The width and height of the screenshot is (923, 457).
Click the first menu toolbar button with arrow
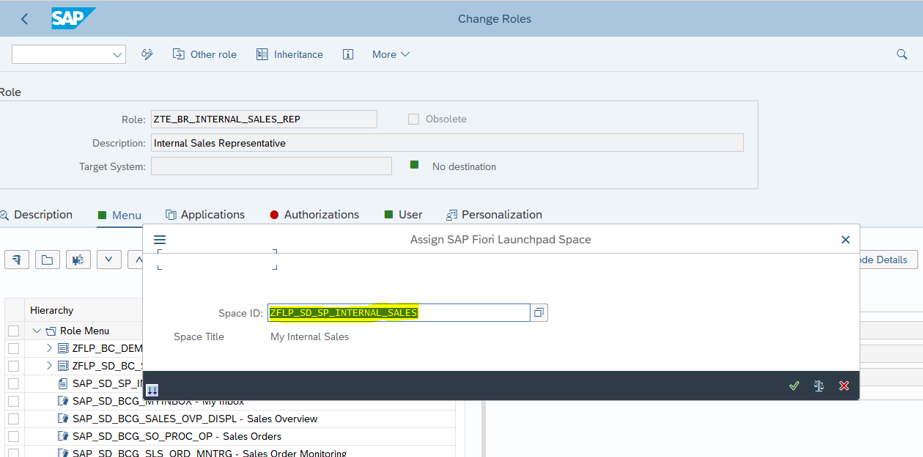click(16, 259)
